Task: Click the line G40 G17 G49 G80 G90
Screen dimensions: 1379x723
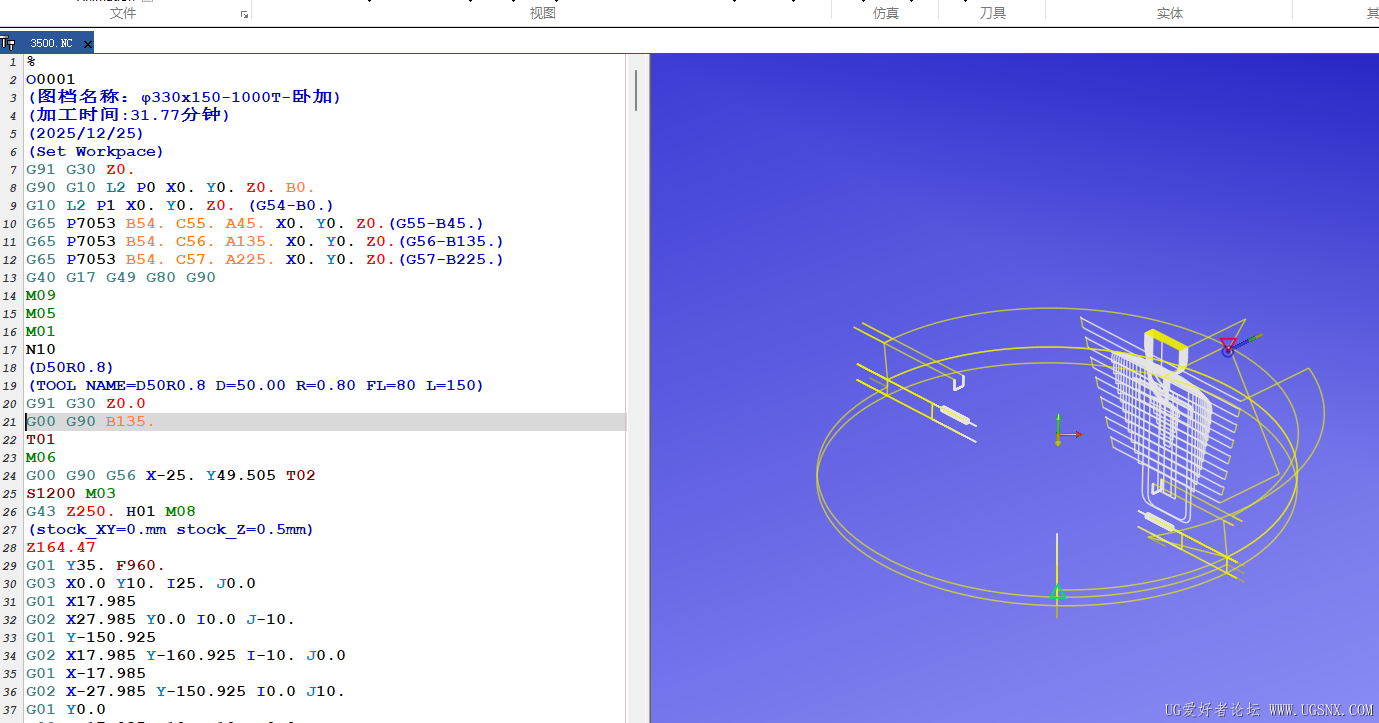Action: click(121, 278)
